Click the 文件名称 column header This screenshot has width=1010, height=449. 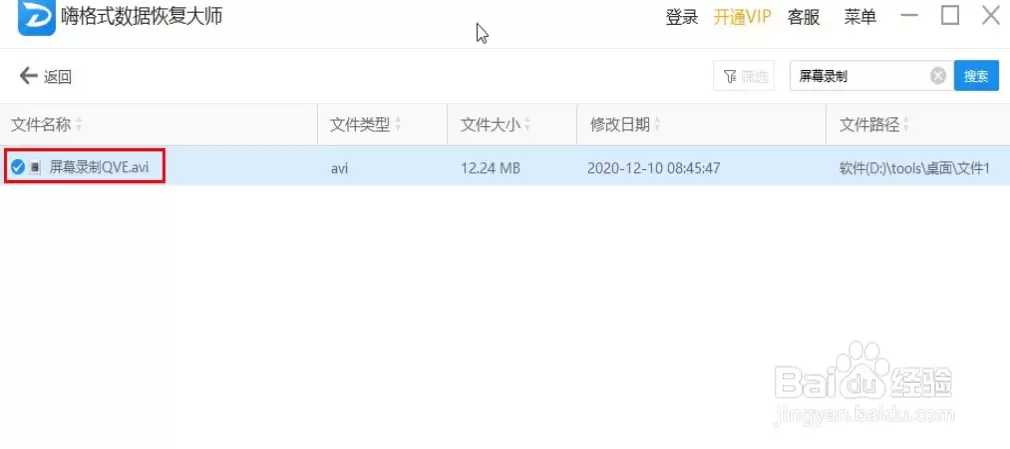41,124
